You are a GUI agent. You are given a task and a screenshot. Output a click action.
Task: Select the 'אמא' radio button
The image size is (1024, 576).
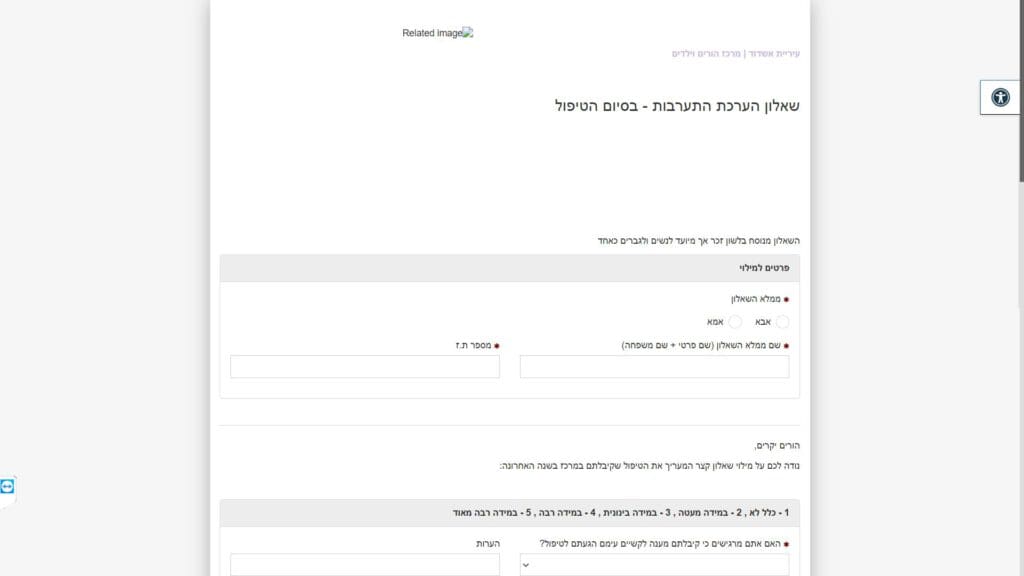735,322
